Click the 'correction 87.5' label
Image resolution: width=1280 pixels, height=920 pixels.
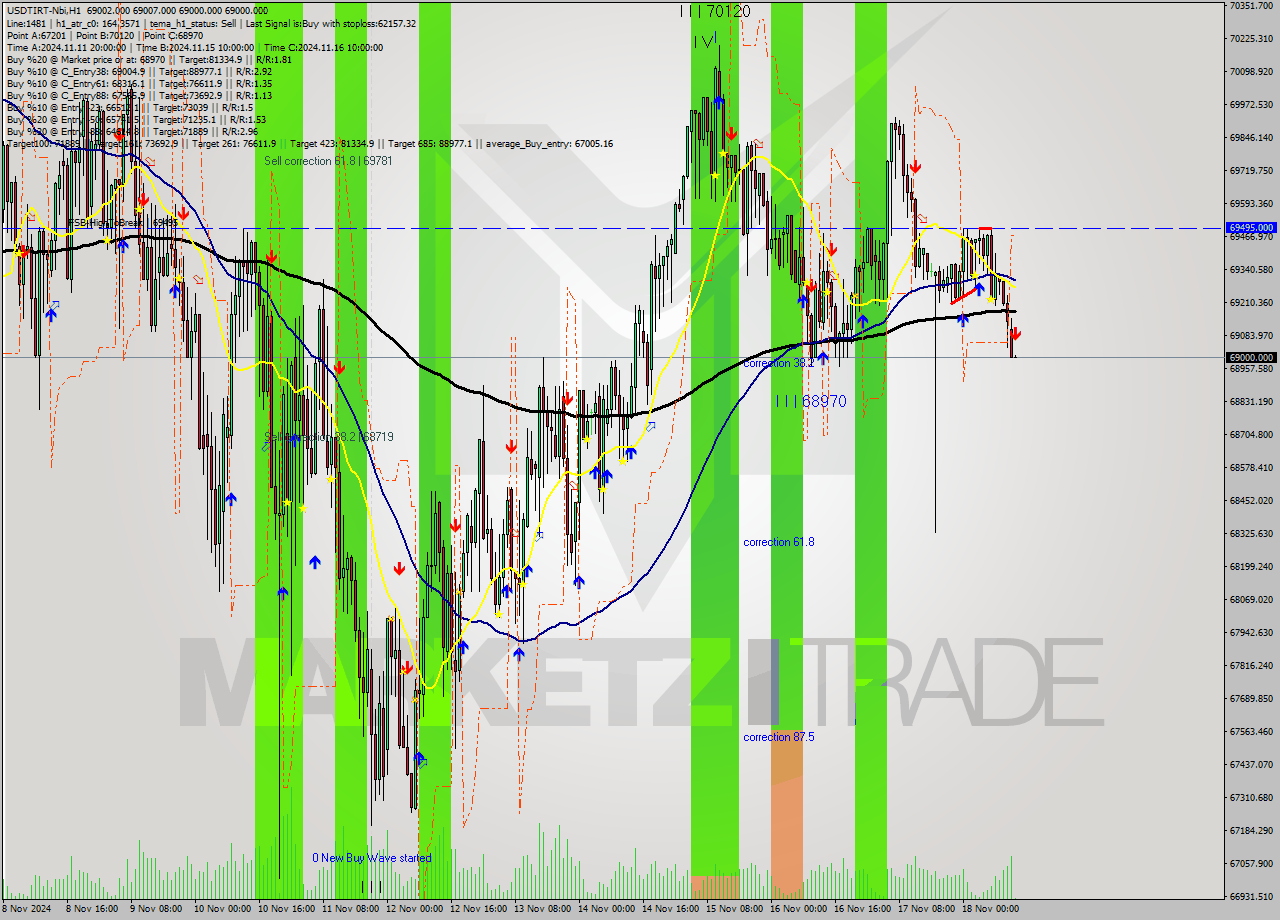pos(779,737)
